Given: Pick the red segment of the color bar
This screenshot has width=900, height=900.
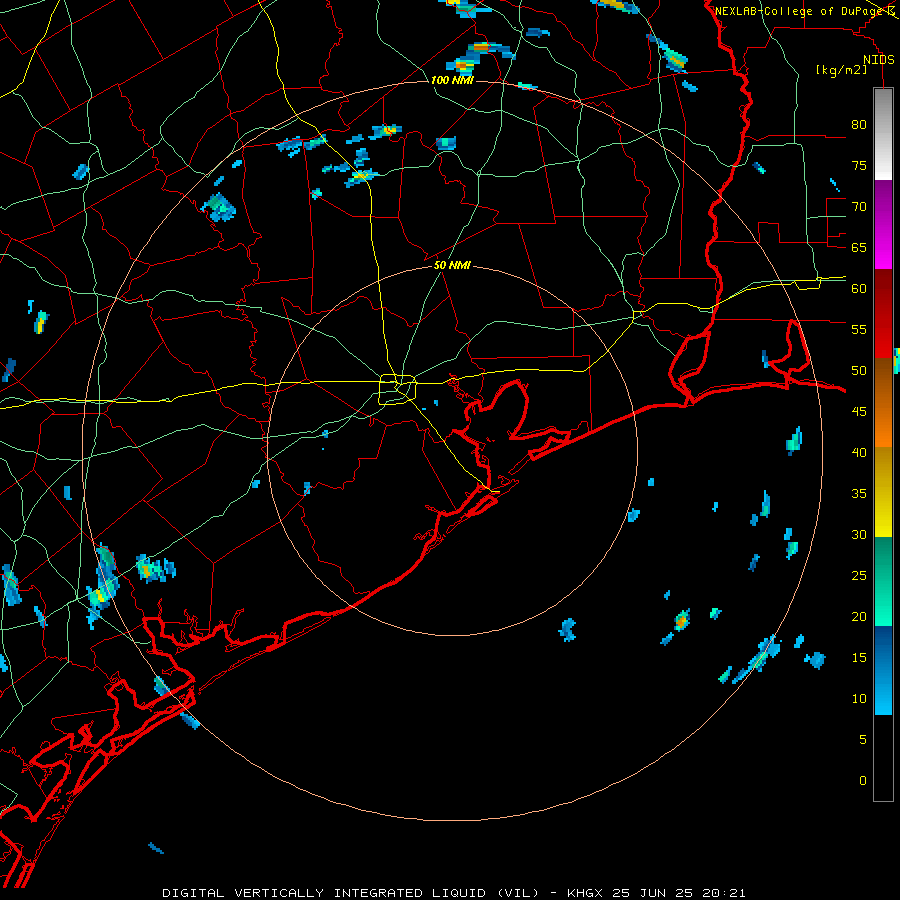Looking at the screenshot, I should (883, 313).
